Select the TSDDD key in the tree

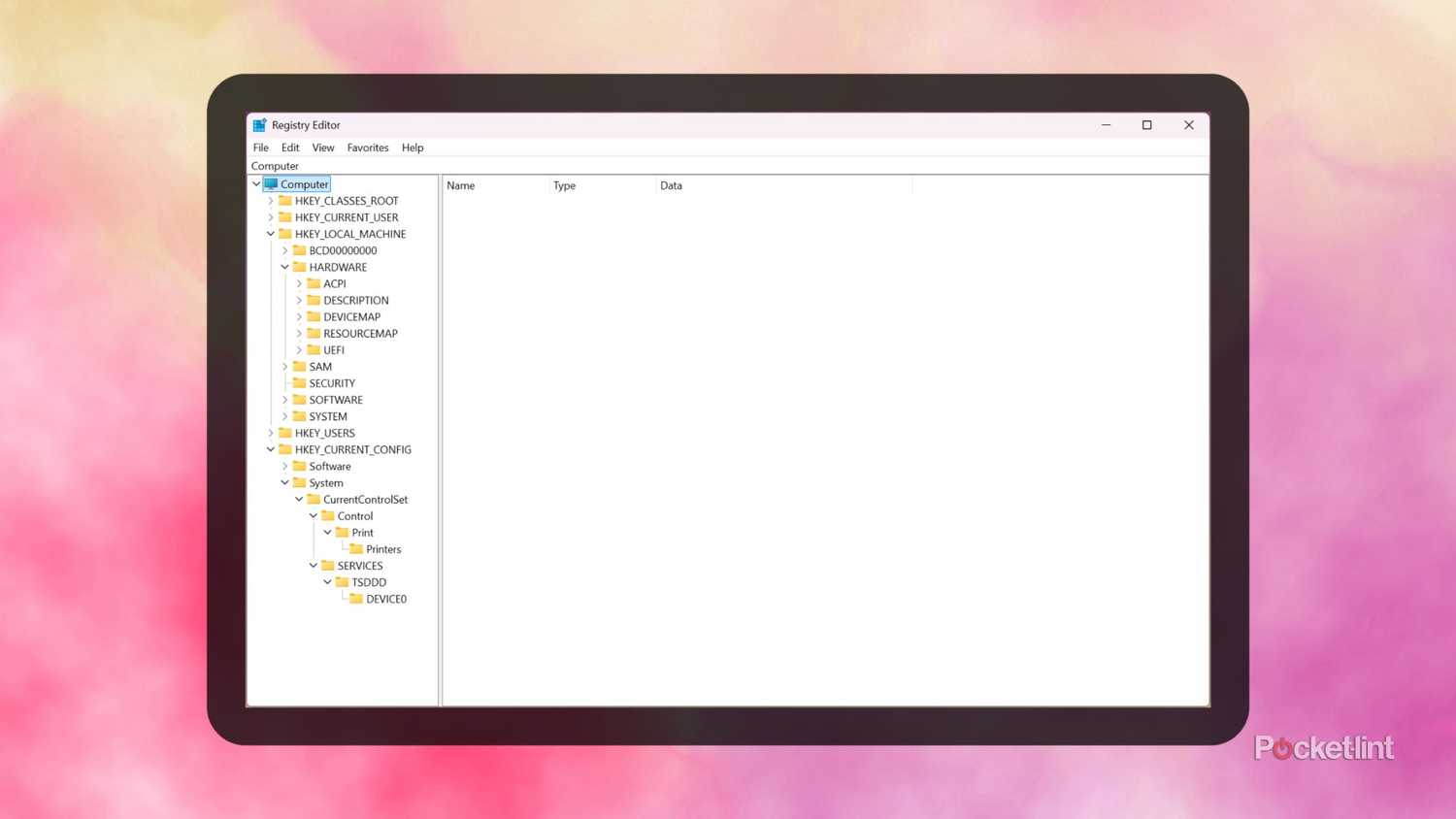(x=370, y=581)
